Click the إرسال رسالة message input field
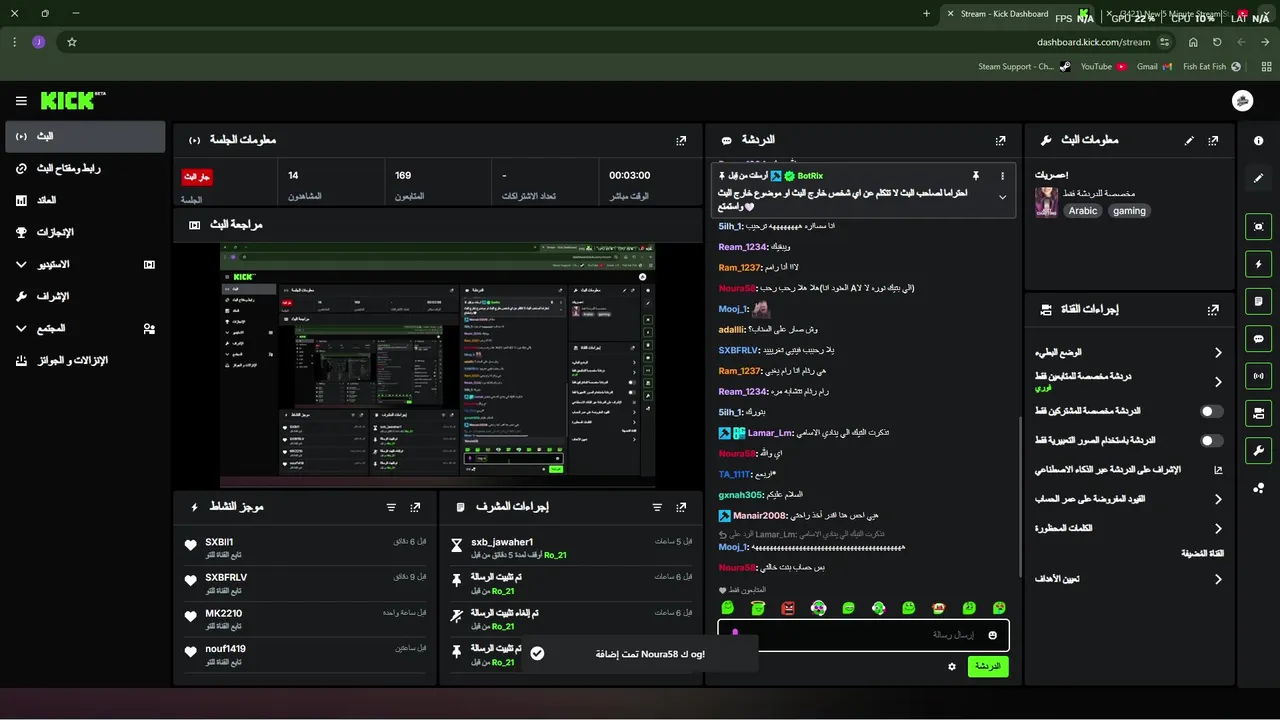 [x=863, y=635]
